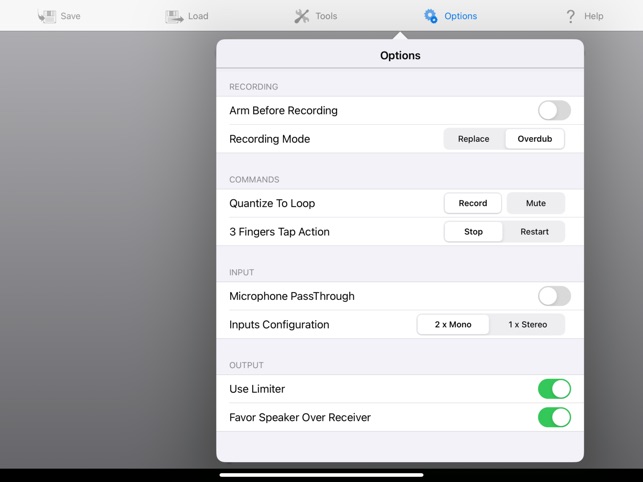Select Replace recording mode
Screen dimensions: 643x482
(474, 139)
